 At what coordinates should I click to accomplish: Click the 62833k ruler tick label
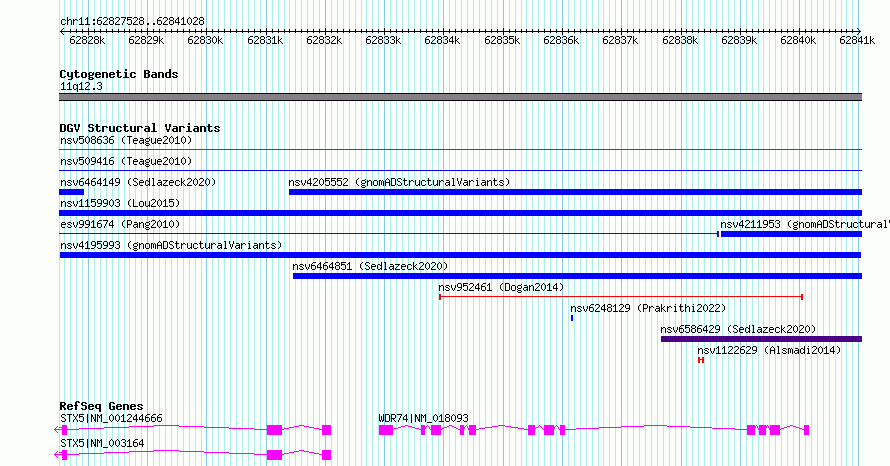pyautogui.click(x=383, y=40)
